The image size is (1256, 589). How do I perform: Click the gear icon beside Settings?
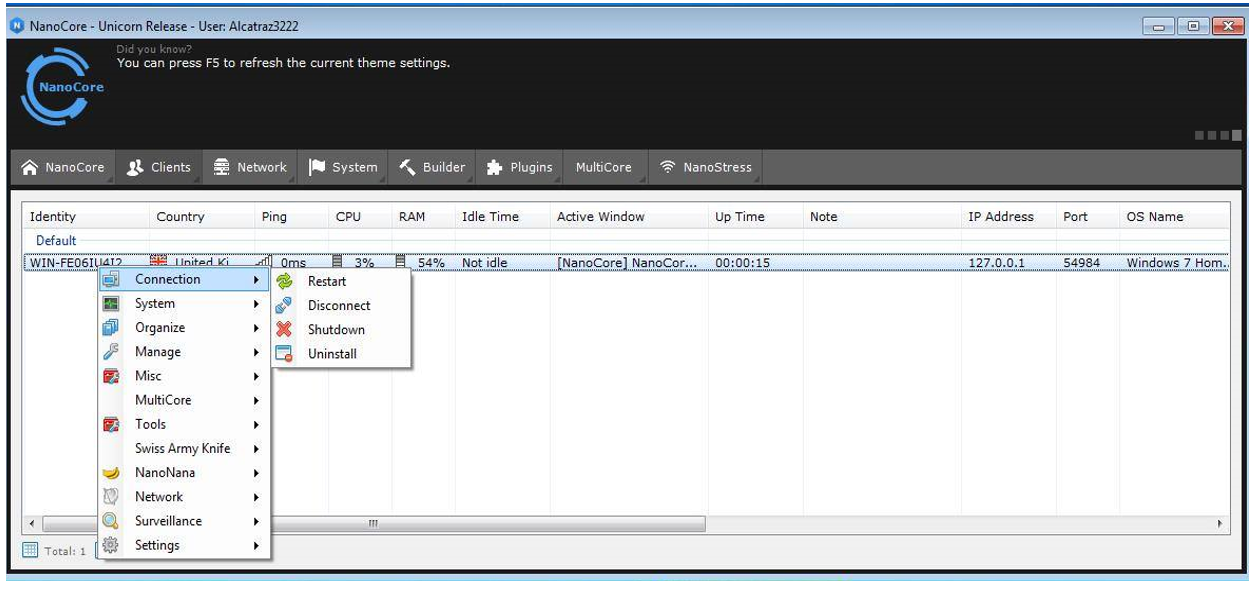[111, 545]
